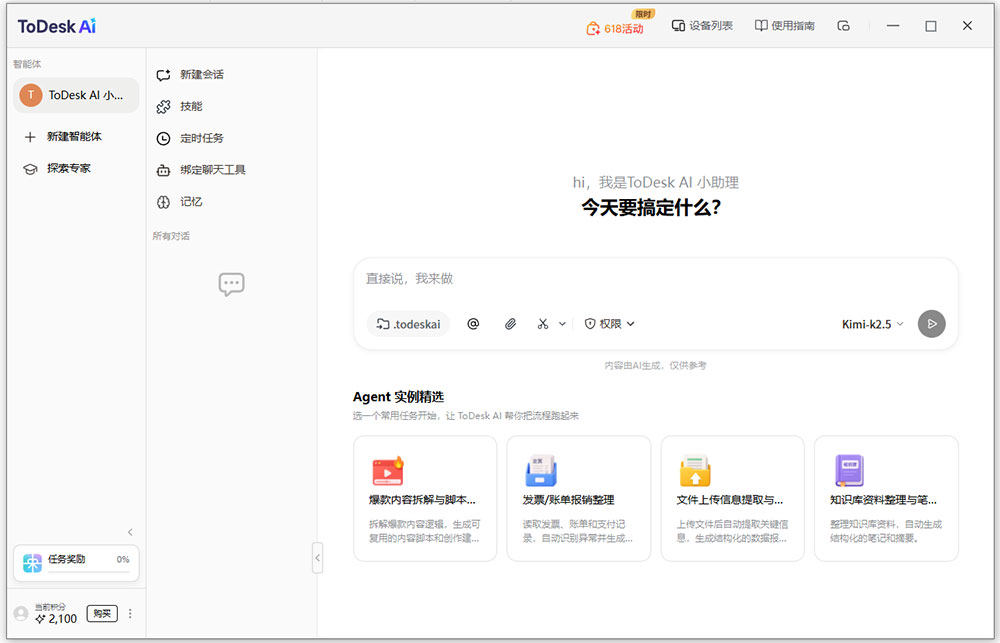Click the 新建智能体 label
The width and height of the screenshot is (1000, 643).
coord(74,137)
